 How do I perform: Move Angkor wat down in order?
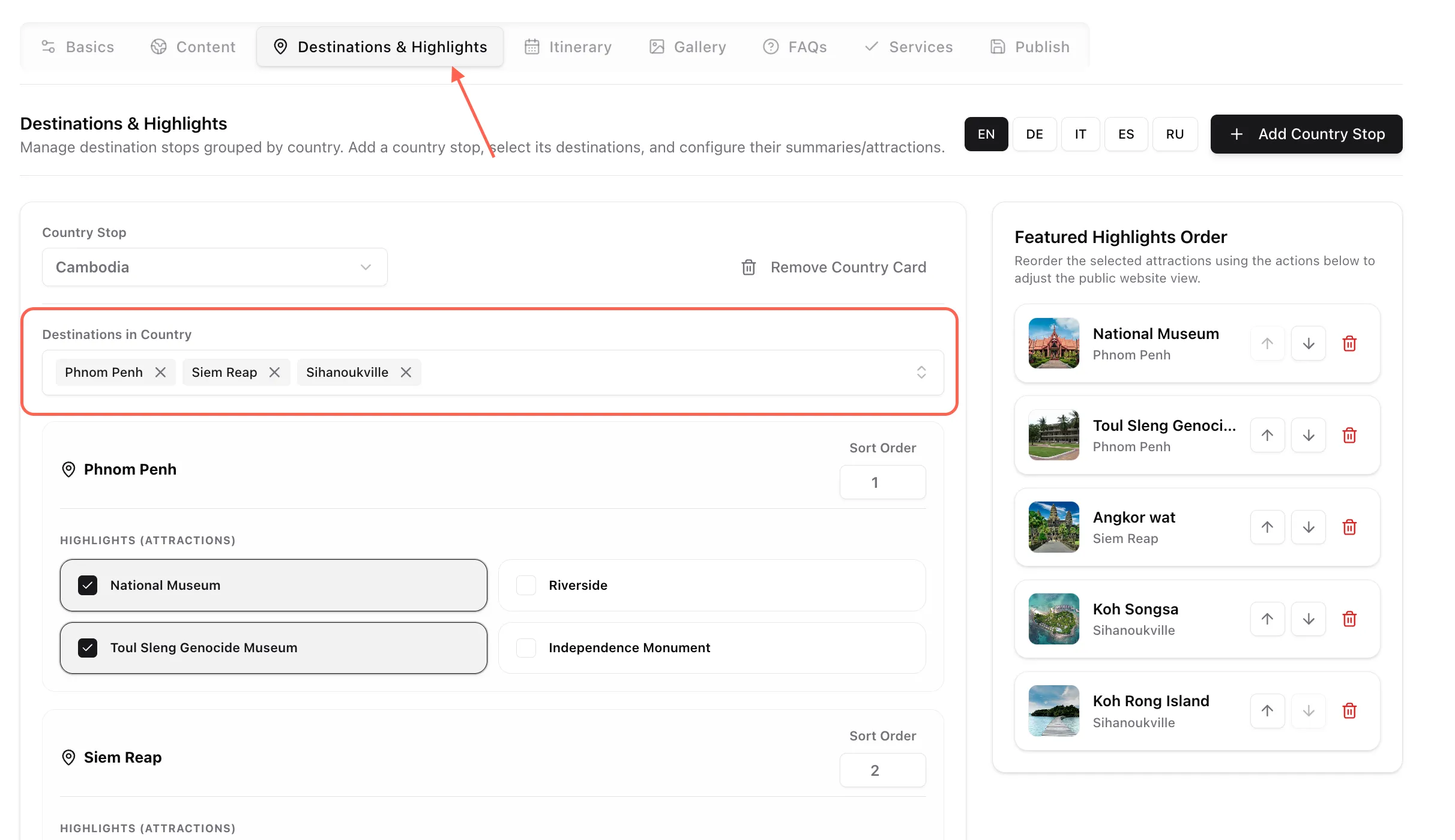pyautogui.click(x=1309, y=527)
